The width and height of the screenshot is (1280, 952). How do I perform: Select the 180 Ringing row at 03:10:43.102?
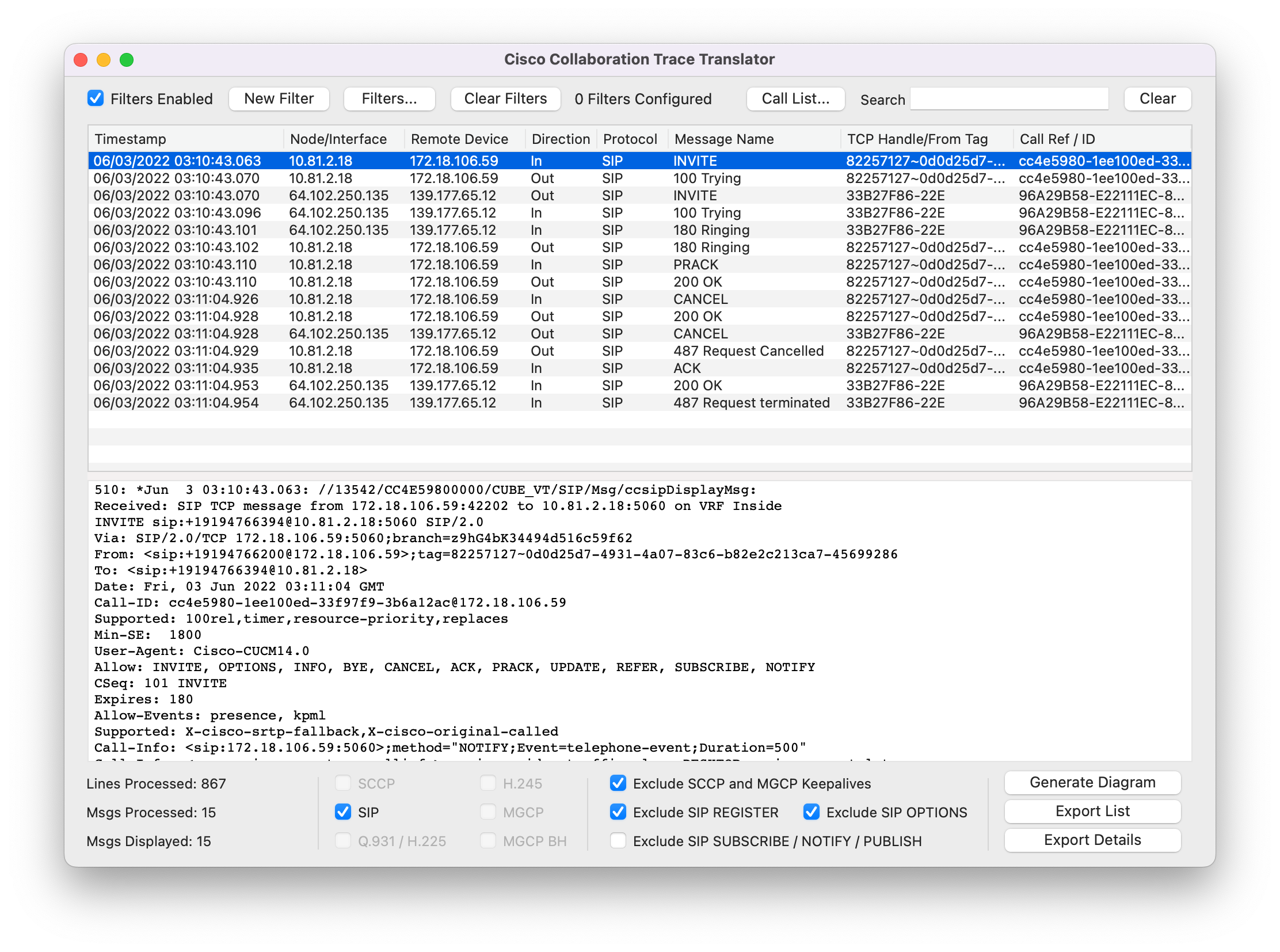639,247
